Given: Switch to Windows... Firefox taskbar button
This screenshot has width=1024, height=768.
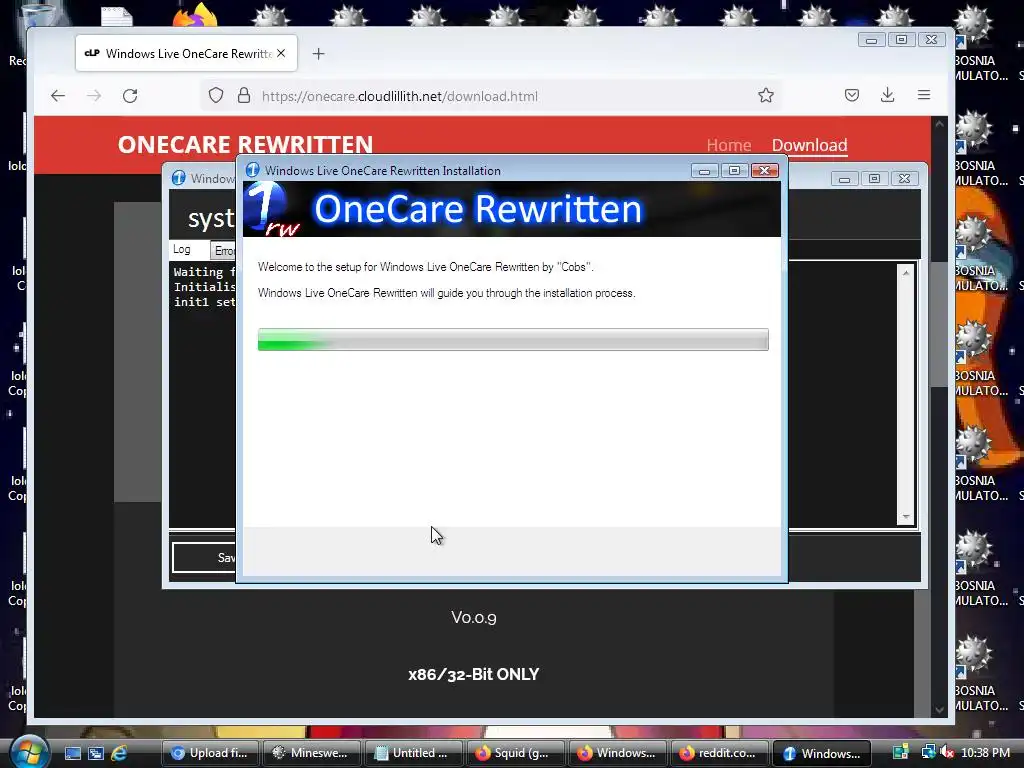Looking at the screenshot, I should point(616,753).
